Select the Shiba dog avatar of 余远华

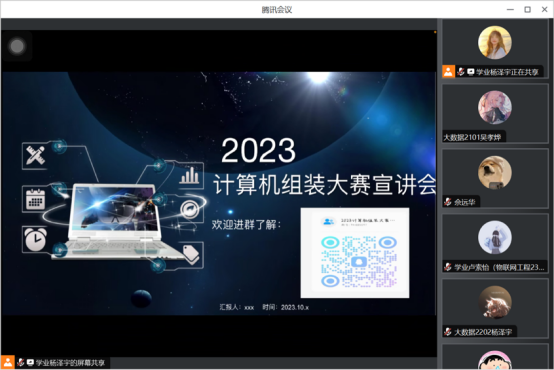pos(495,172)
